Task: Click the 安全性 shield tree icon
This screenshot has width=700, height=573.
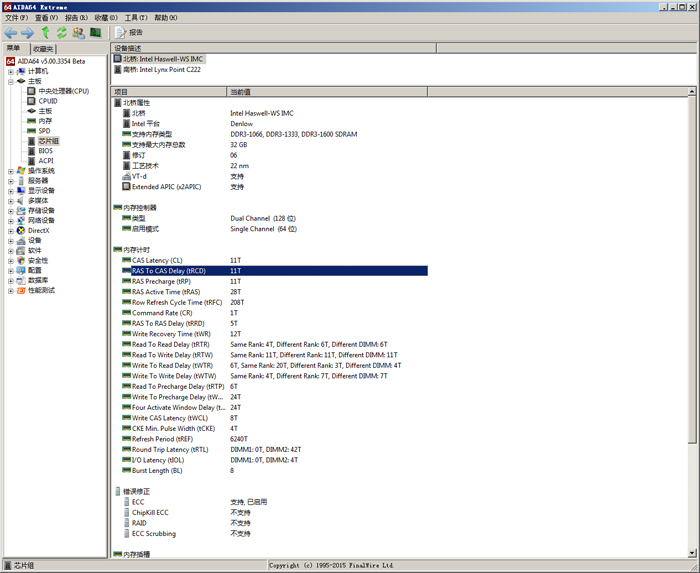Action: pyautogui.click(x=21, y=261)
